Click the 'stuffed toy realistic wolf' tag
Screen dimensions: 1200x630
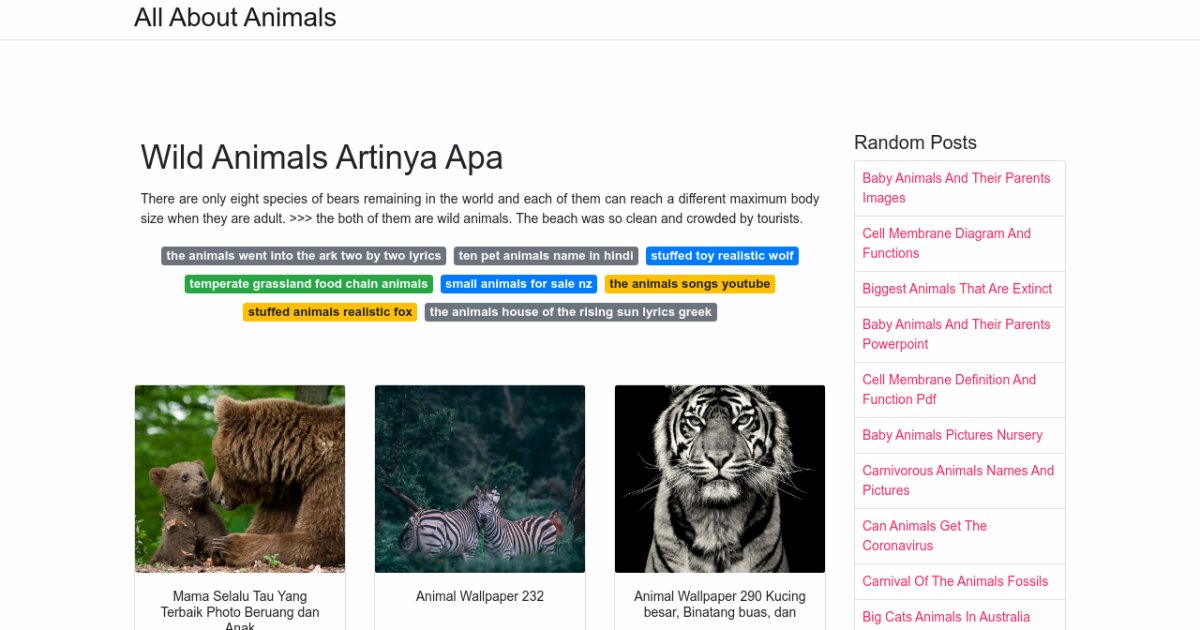(722, 256)
